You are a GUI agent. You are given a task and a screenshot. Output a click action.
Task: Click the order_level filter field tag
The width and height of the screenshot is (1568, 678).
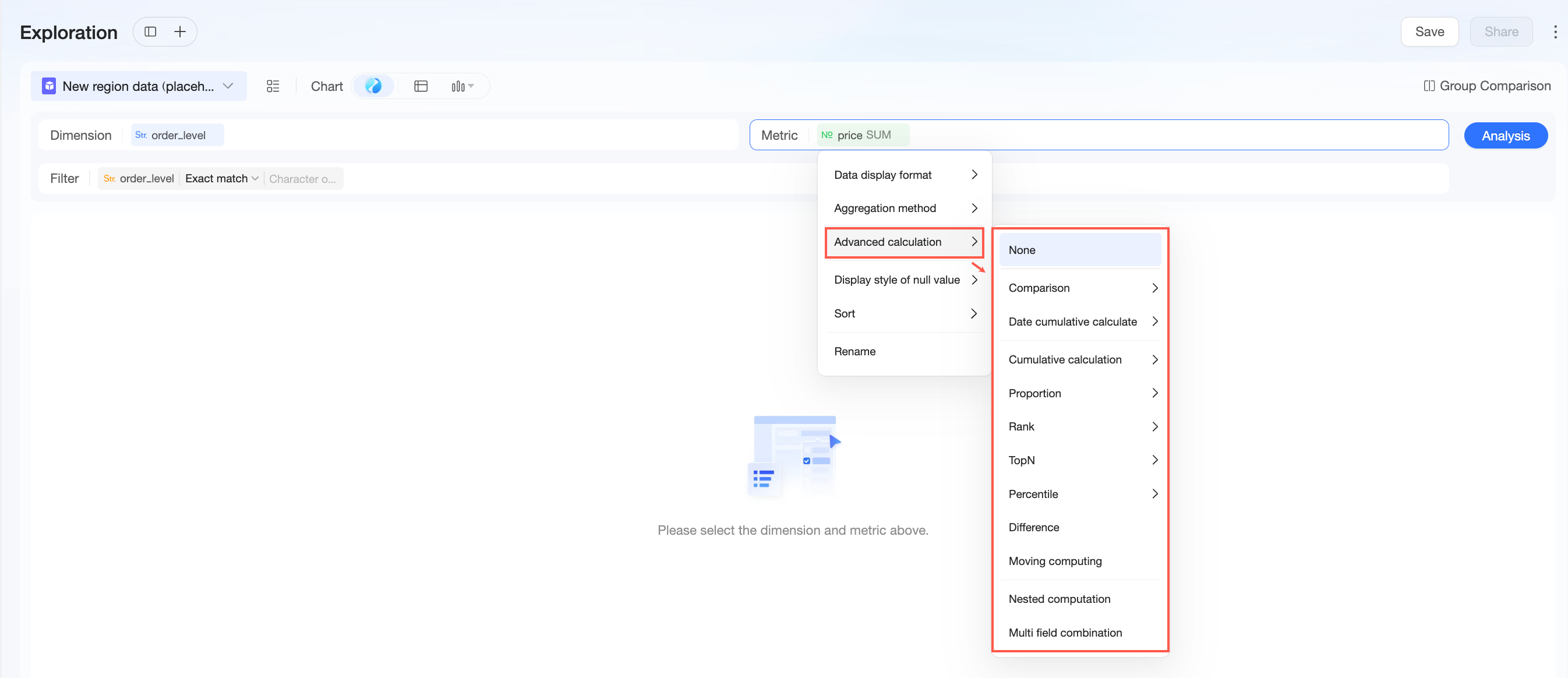click(x=139, y=178)
